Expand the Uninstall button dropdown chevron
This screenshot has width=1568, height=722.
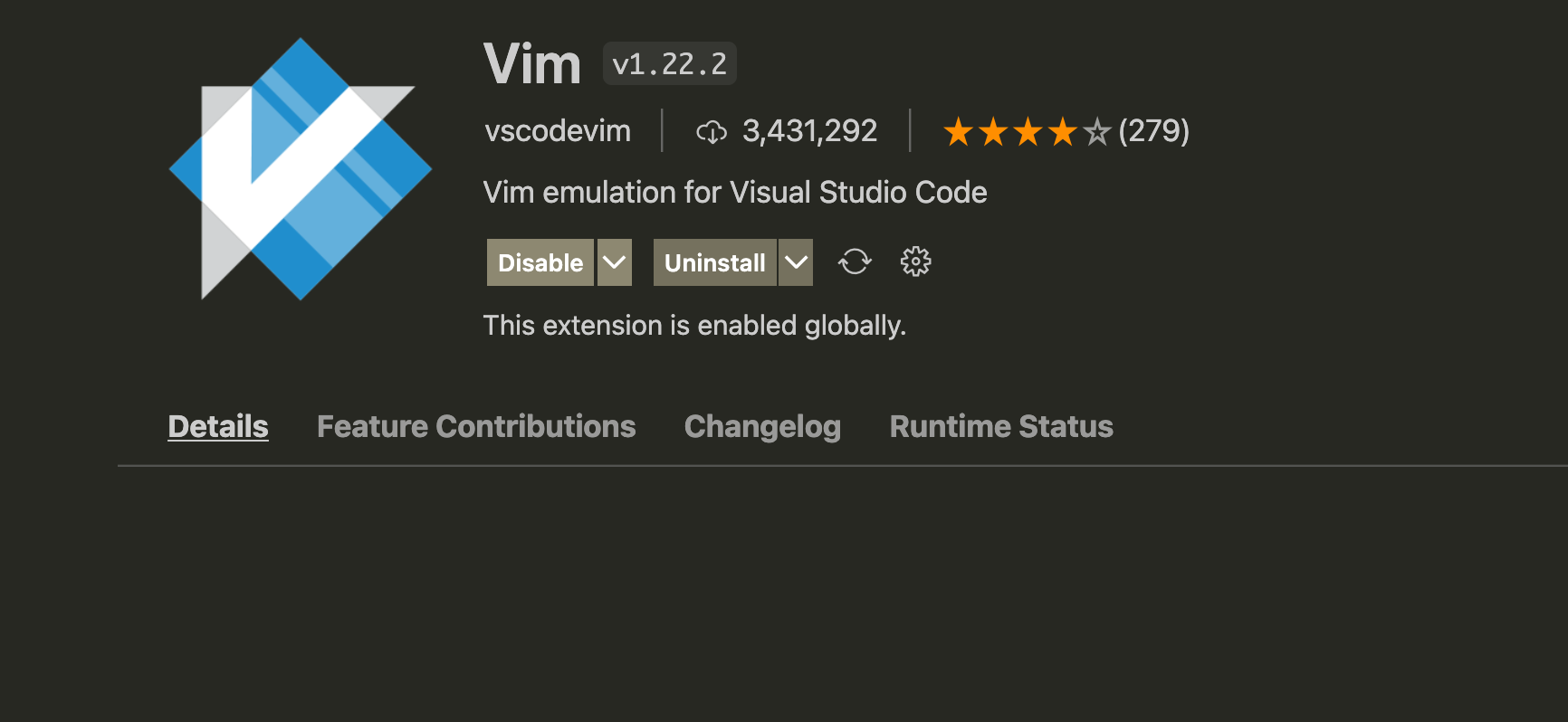pyautogui.click(x=796, y=261)
